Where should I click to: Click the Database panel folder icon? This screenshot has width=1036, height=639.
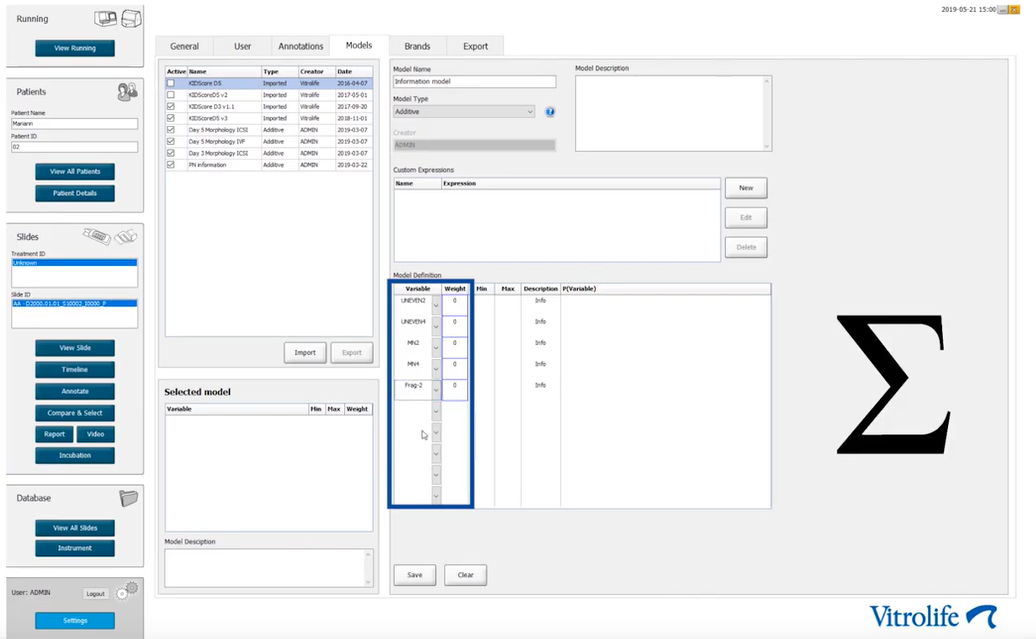[x=127, y=498]
